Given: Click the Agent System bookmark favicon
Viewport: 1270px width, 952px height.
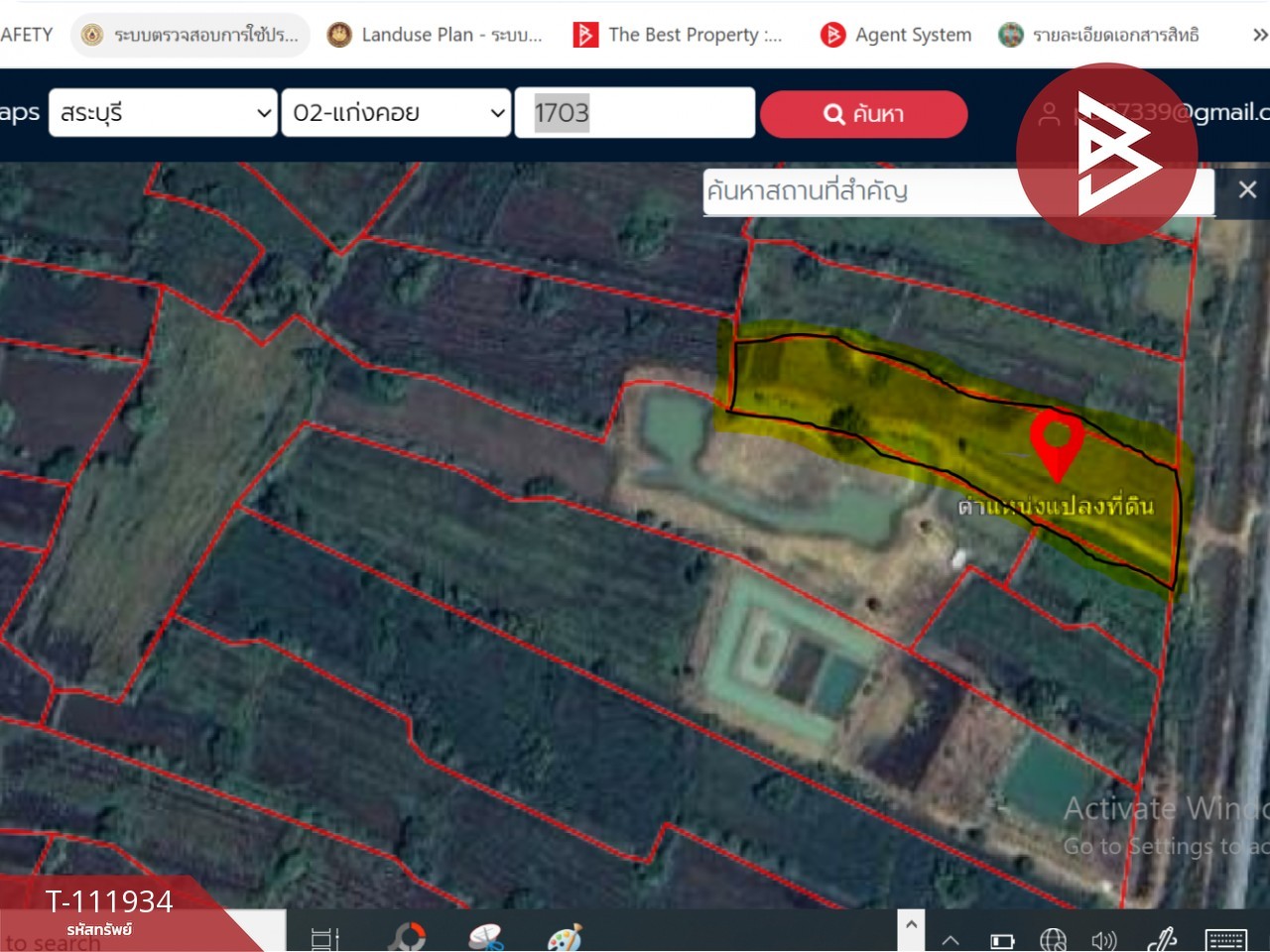Looking at the screenshot, I should (832, 35).
